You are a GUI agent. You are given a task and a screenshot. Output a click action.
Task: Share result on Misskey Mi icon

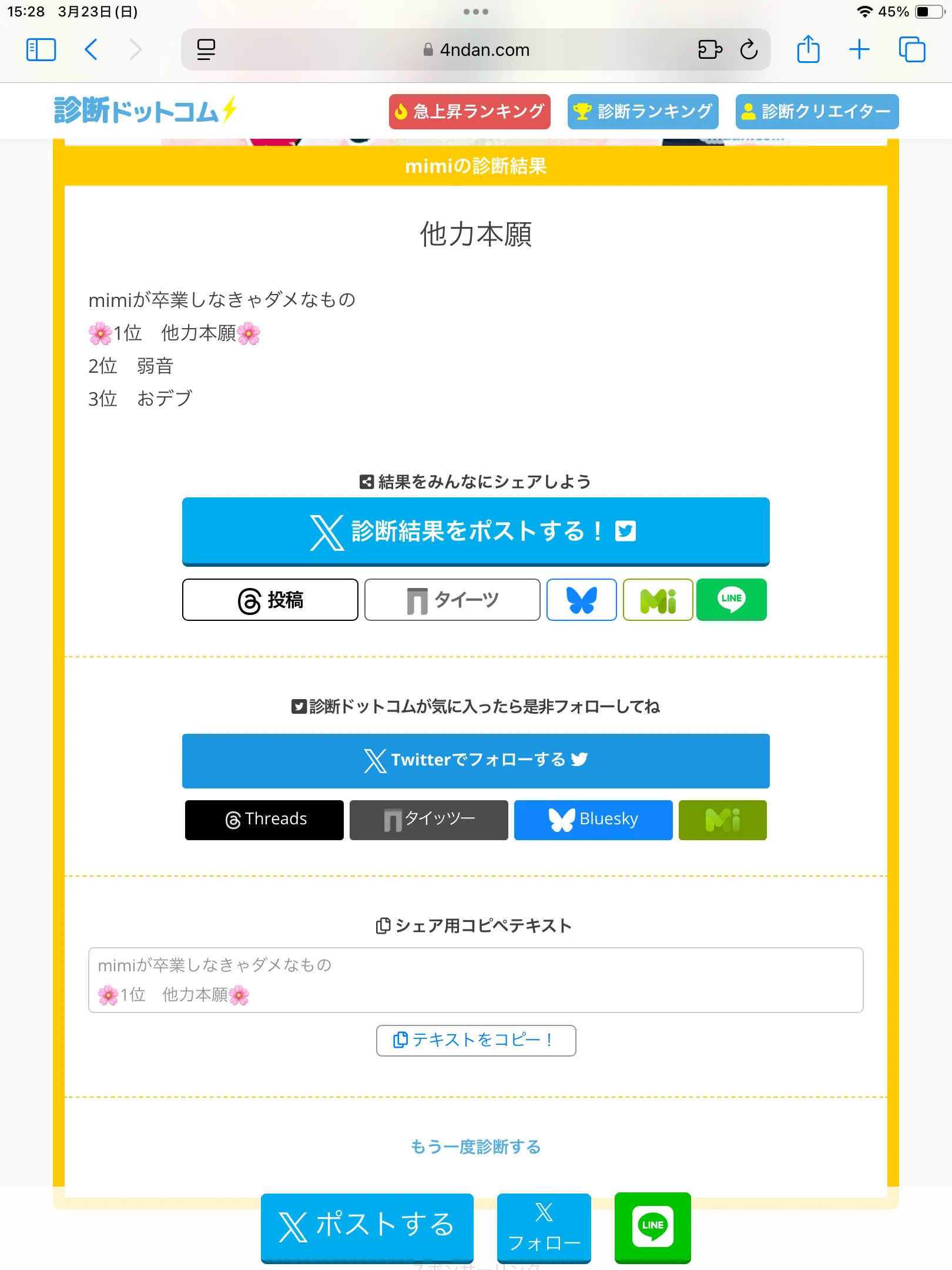coord(658,600)
